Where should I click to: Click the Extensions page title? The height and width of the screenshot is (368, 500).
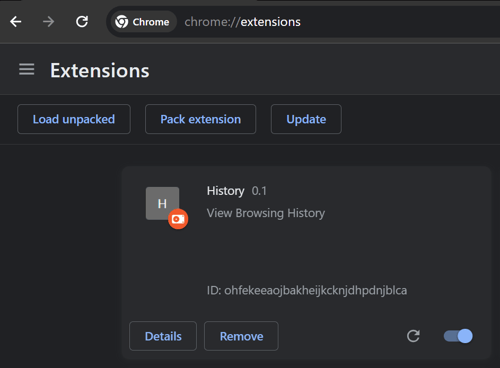pos(100,71)
